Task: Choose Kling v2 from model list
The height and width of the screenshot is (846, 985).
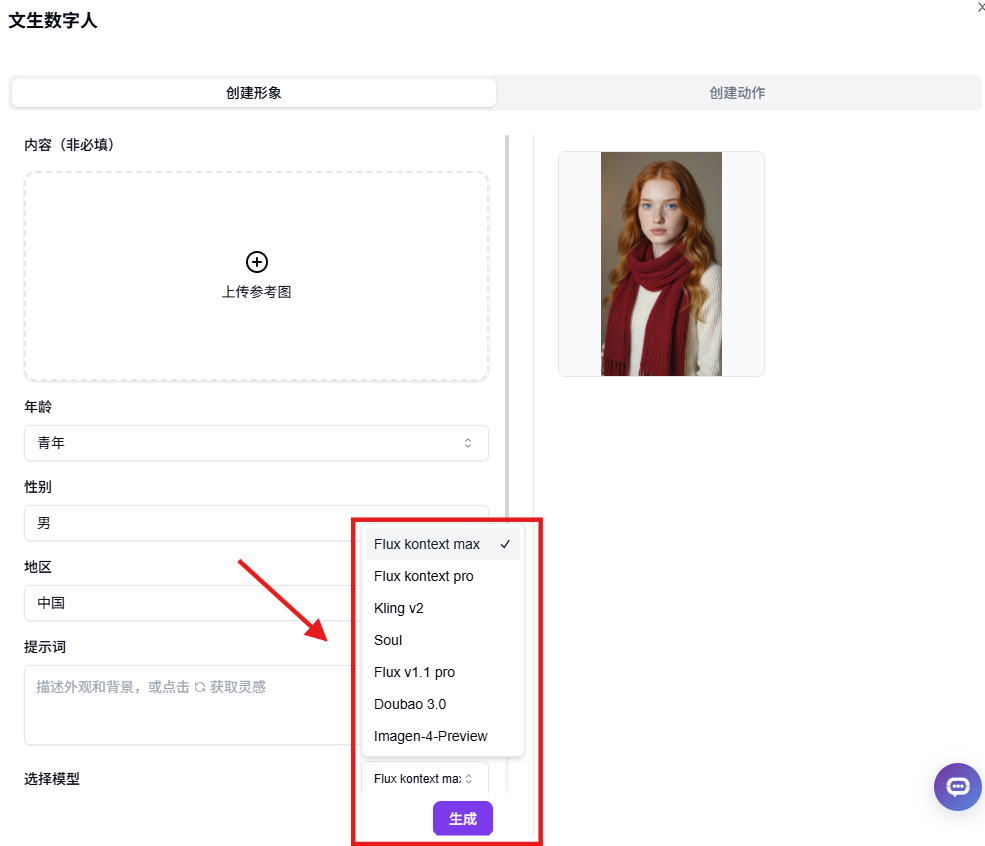Action: 442,608
